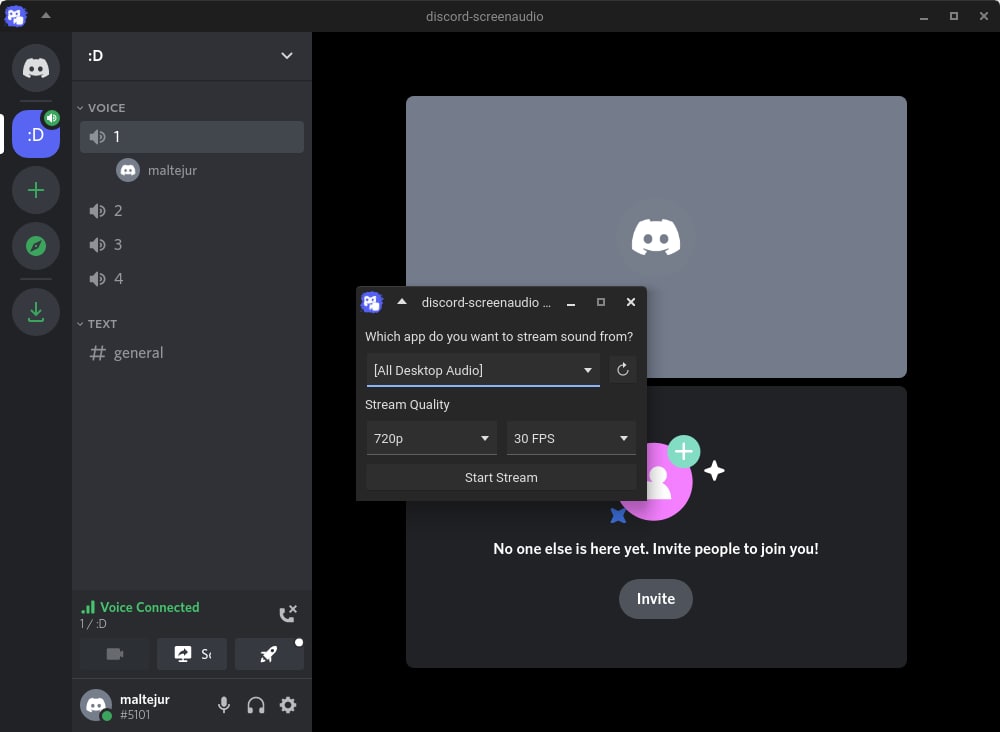Open User Settings gear icon

[x=288, y=705]
